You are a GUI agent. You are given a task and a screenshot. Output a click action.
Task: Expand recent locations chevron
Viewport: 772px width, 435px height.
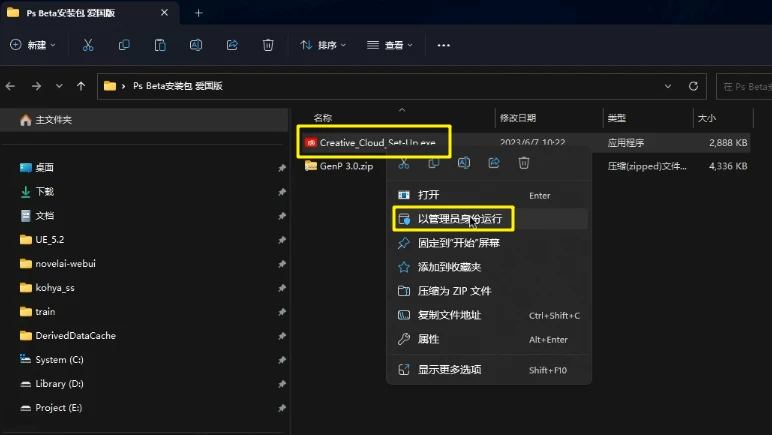tap(59, 86)
